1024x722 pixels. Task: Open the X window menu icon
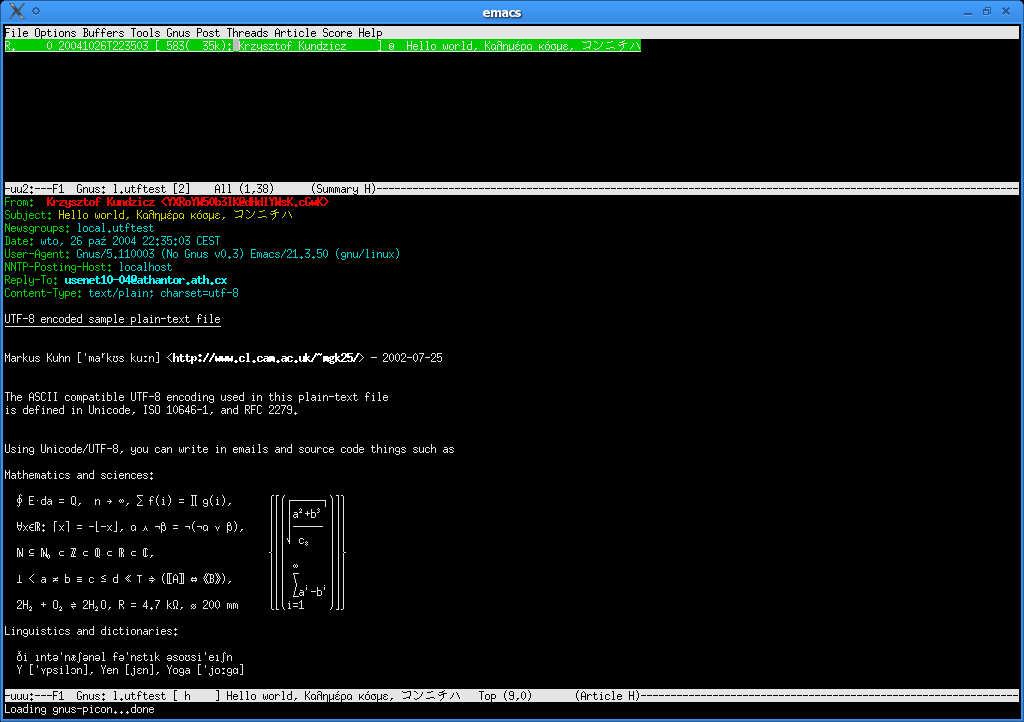(18, 10)
